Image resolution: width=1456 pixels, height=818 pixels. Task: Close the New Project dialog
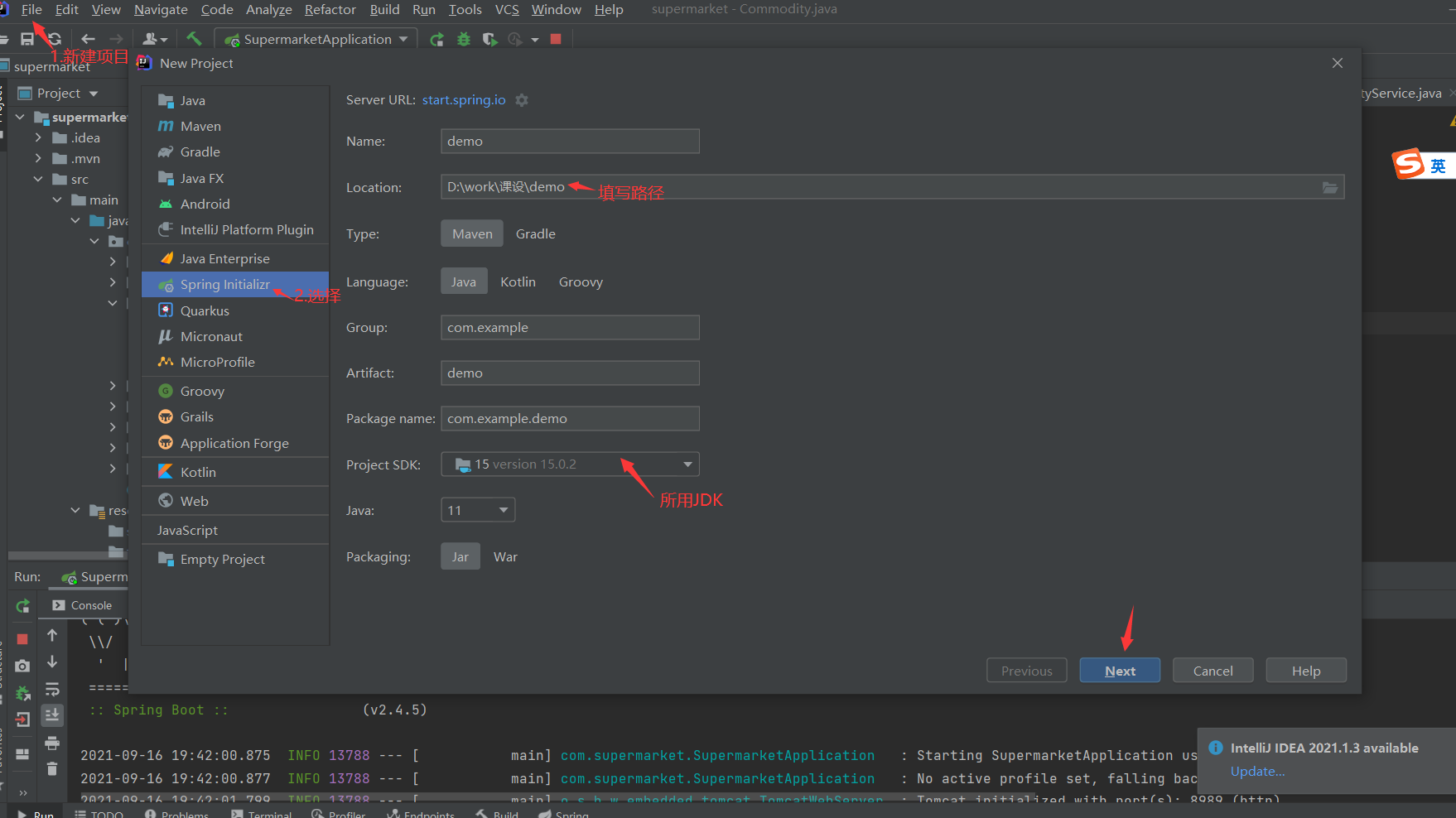point(1337,64)
